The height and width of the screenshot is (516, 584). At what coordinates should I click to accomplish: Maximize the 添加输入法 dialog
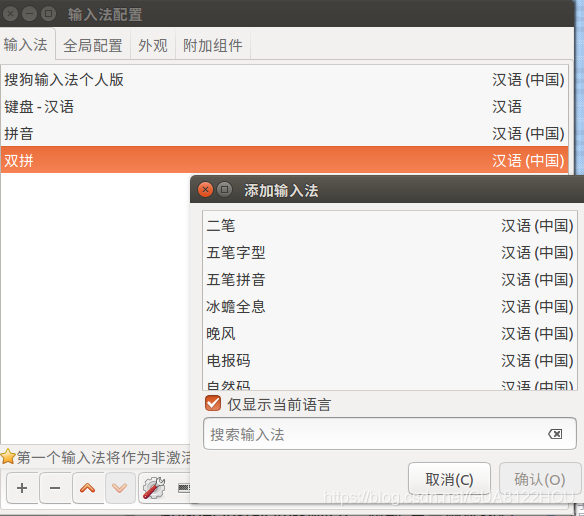click(224, 190)
